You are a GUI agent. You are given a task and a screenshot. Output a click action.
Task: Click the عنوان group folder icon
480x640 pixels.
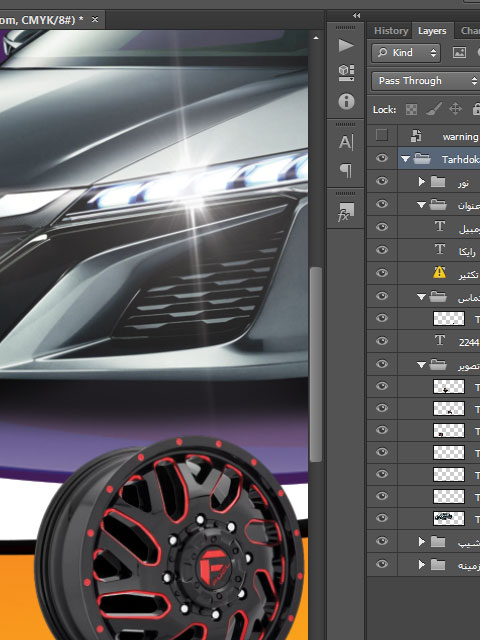tap(438, 204)
